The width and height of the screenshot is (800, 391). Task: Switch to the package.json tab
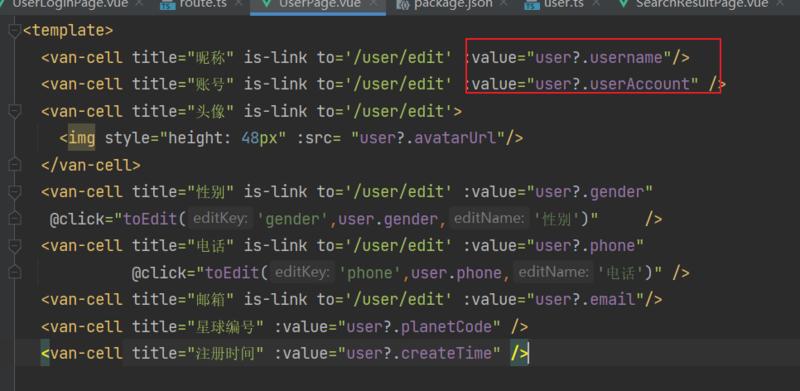point(453,4)
